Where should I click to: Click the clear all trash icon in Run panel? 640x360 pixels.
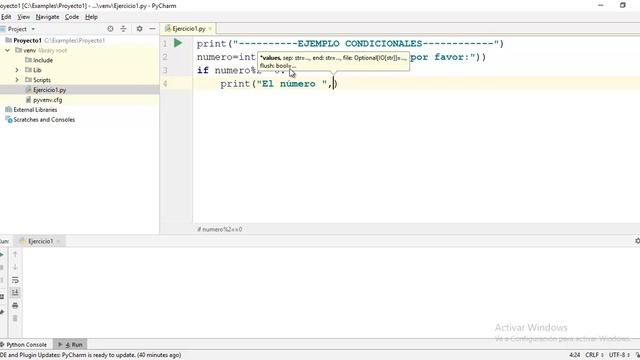(x=15, y=318)
